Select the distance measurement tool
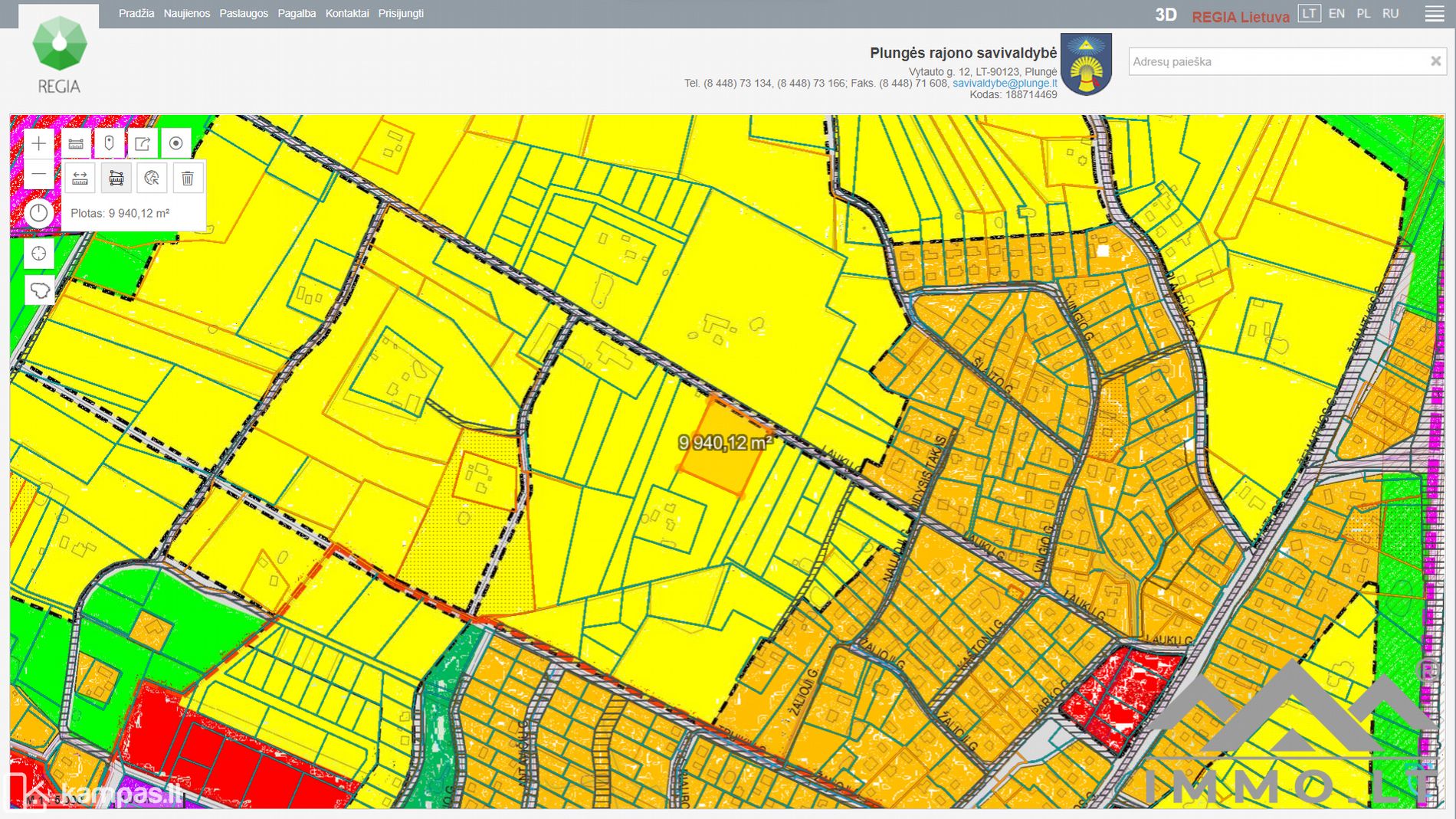Image resolution: width=1456 pixels, height=819 pixels. click(x=80, y=179)
